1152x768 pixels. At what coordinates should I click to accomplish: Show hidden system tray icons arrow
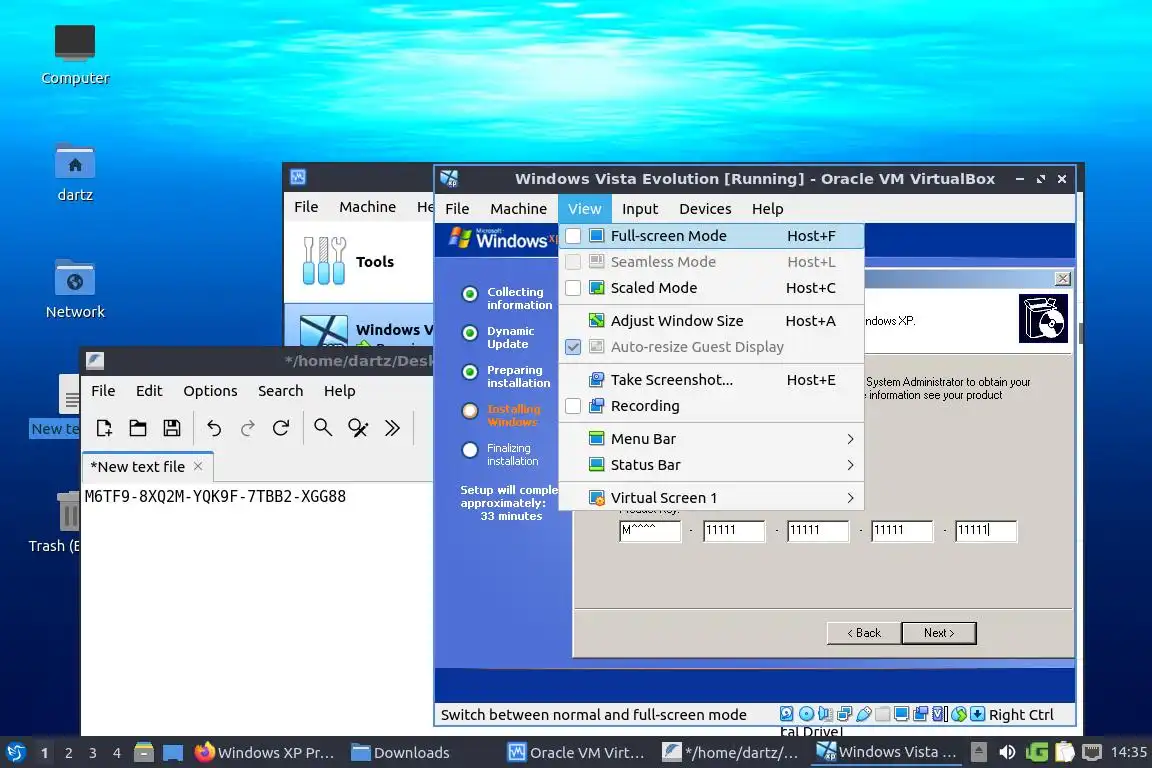(979, 752)
